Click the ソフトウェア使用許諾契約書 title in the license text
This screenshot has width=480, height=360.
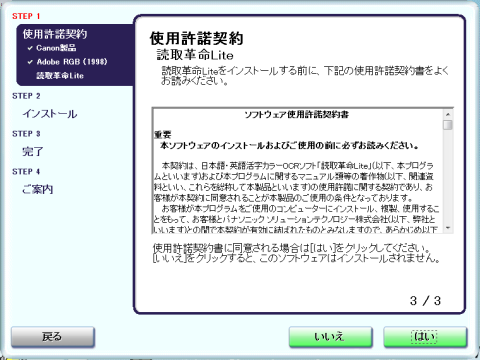click(296, 115)
